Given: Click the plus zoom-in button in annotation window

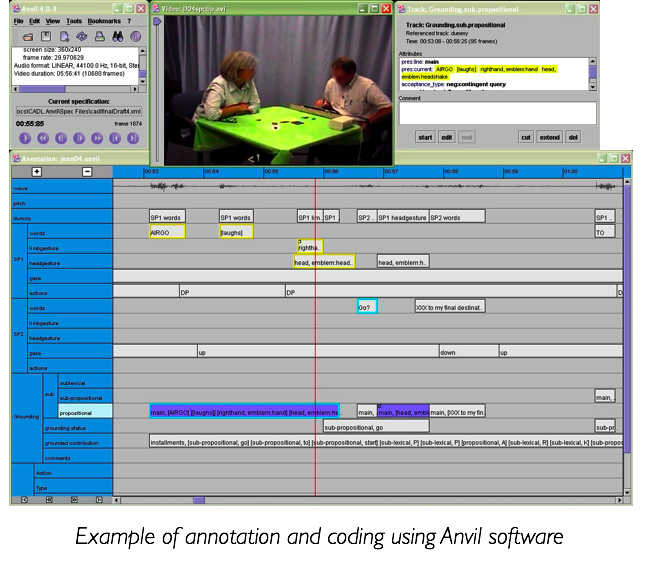Looking at the screenshot, I should coord(37,172).
